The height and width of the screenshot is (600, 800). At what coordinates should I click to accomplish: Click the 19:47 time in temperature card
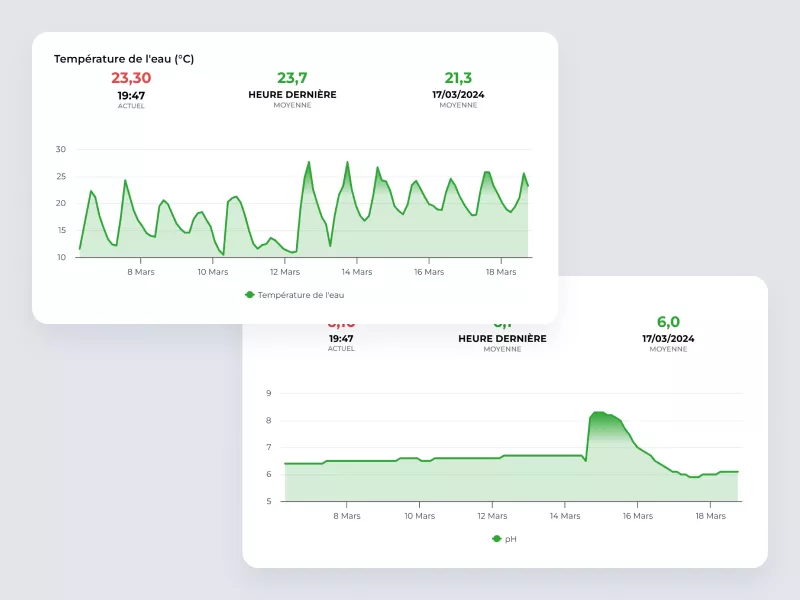[x=131, y=95]
